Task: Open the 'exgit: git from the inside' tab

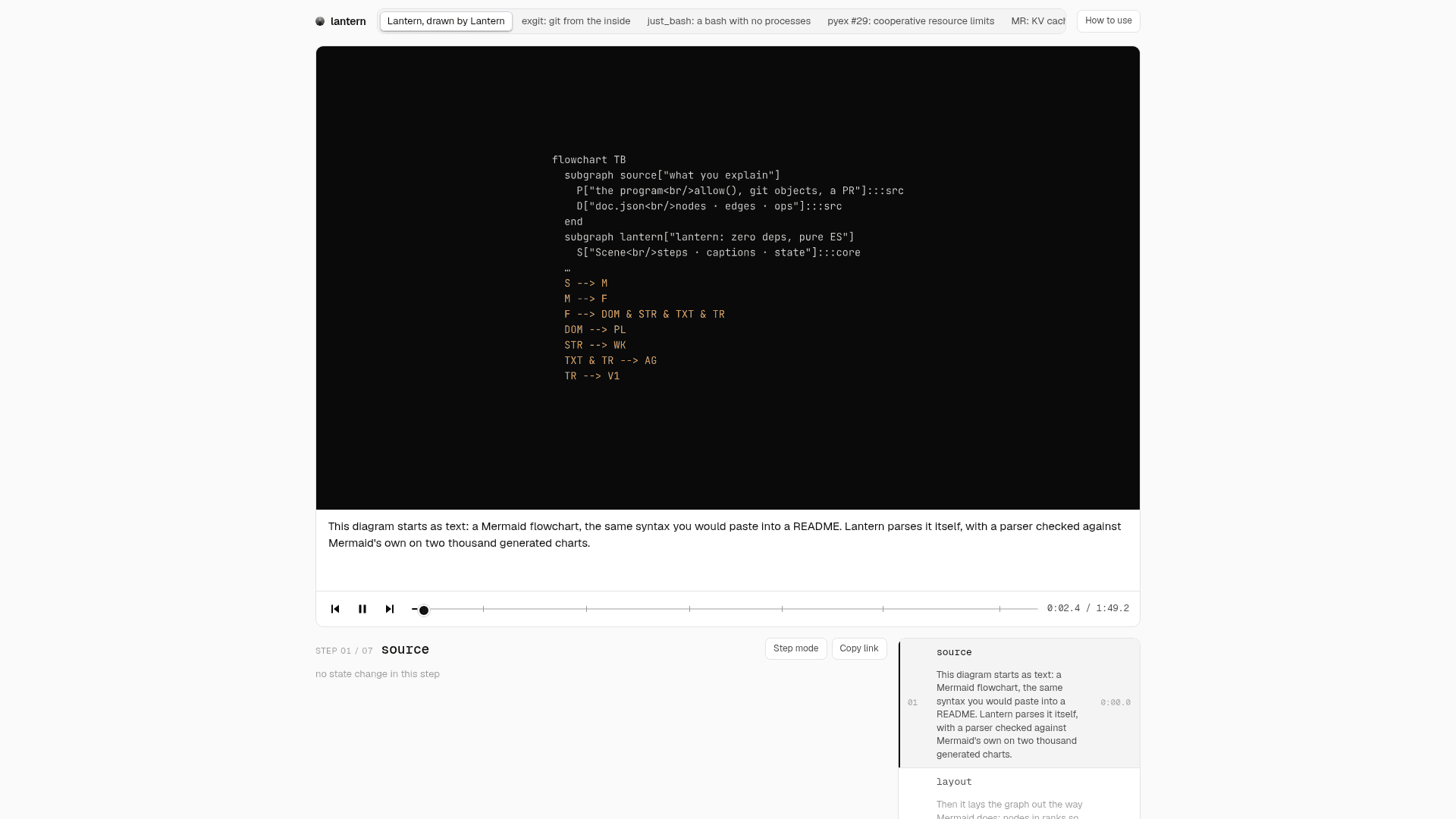Action: [576, 21]
